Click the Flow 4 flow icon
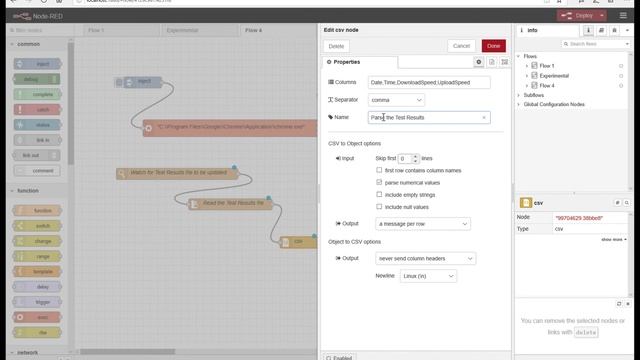The width and height of the screenshot is (640, 360). pos(534,85)
